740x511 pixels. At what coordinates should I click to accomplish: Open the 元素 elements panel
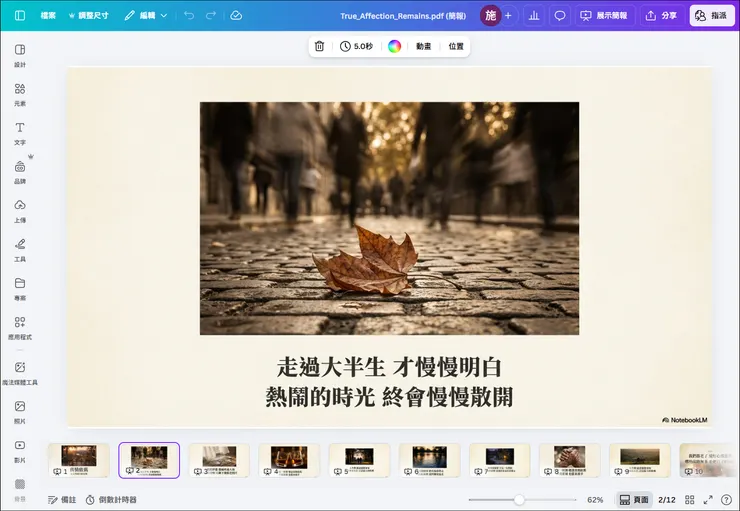[20, 94]
